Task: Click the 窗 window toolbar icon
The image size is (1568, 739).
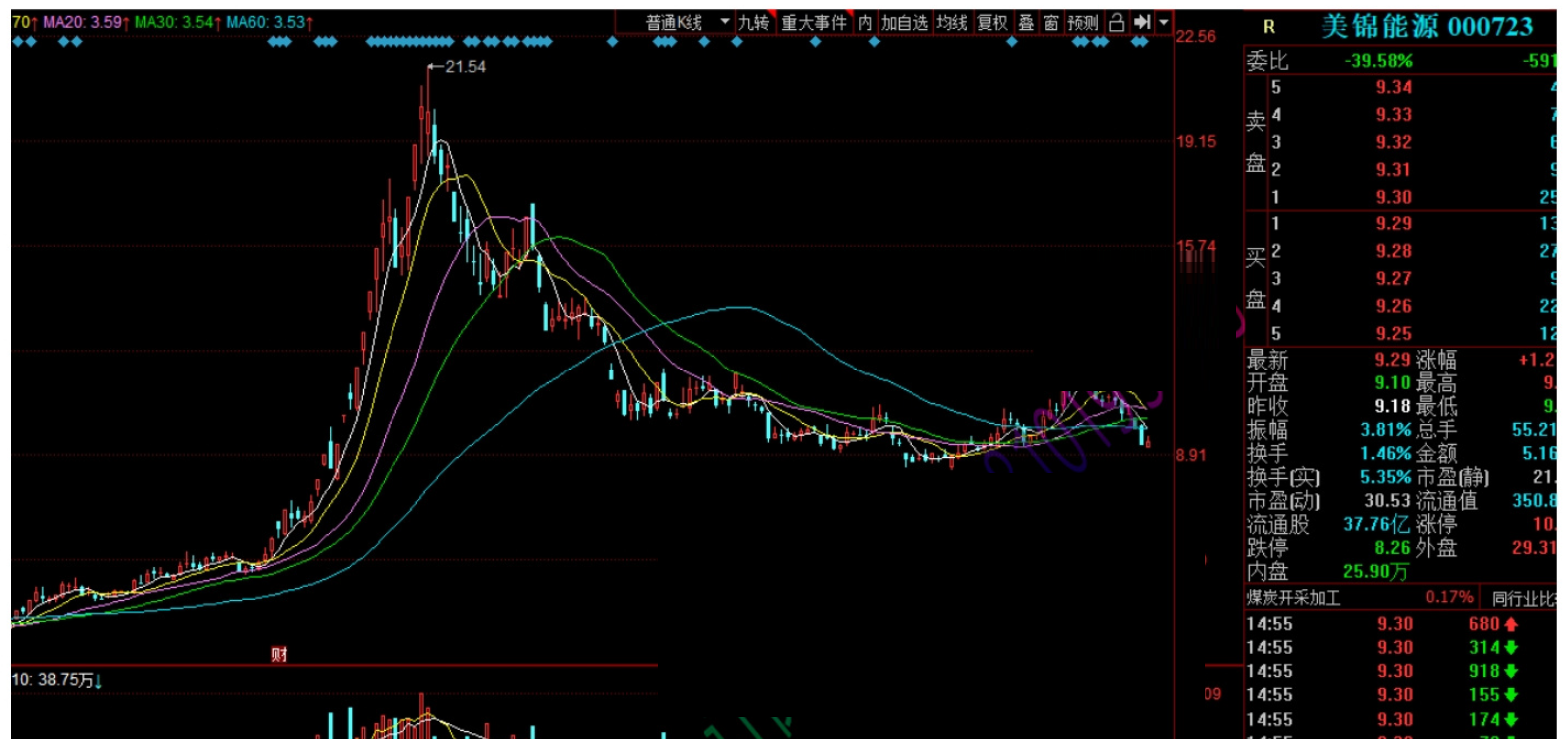Action: tap(1051, 22)
